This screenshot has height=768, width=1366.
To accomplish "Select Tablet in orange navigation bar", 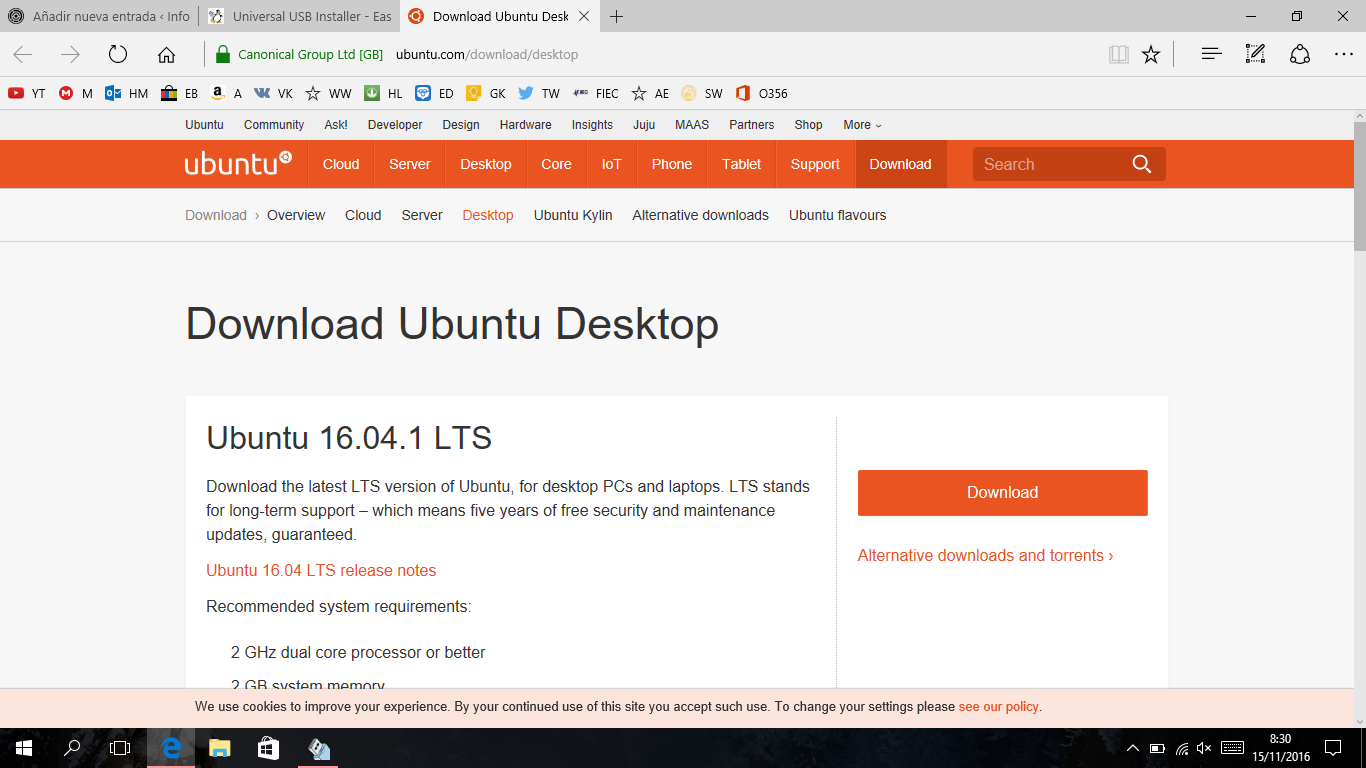I will [742, 164].
